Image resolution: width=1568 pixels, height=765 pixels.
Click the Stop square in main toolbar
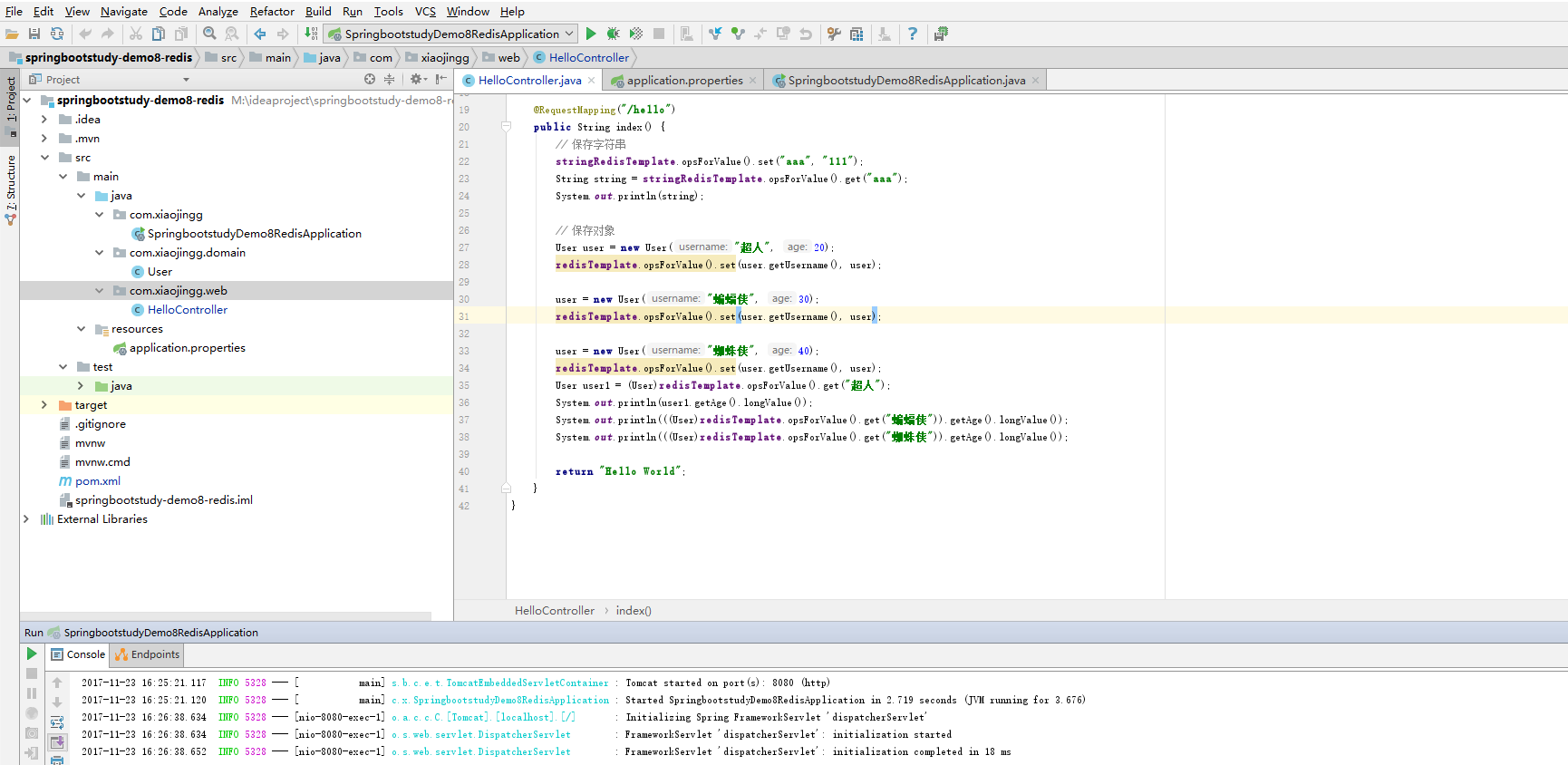(x=659, y=34)
